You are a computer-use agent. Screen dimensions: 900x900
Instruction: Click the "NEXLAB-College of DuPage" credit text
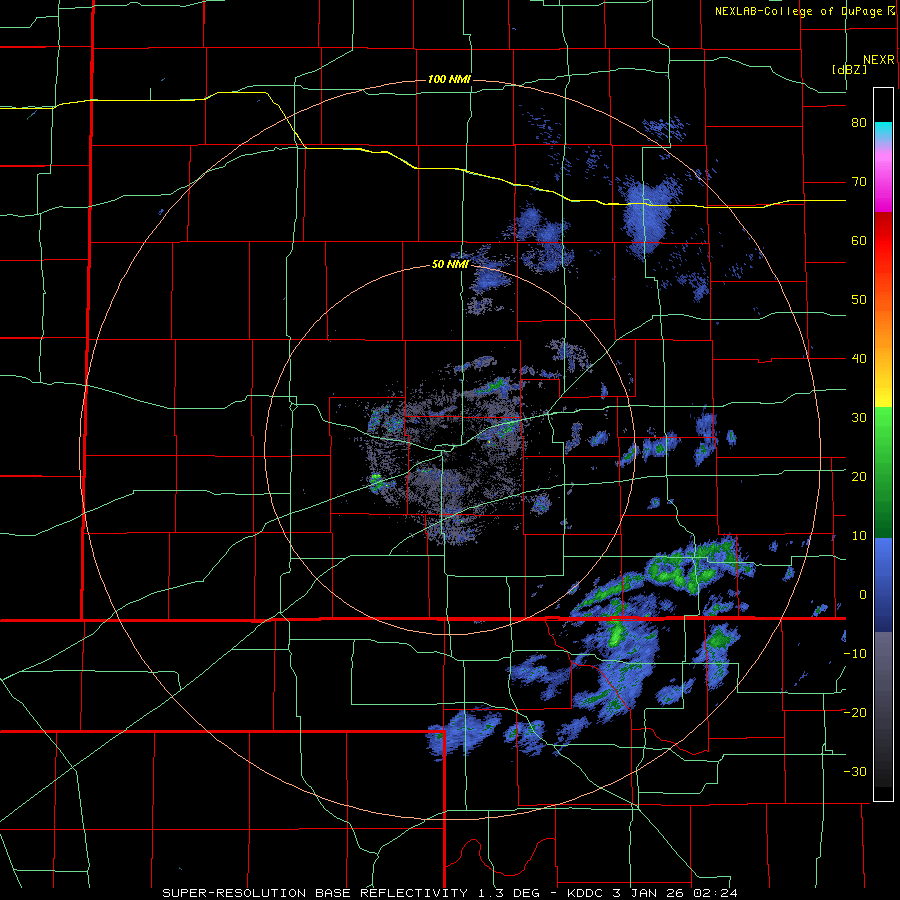click(798, 11)
